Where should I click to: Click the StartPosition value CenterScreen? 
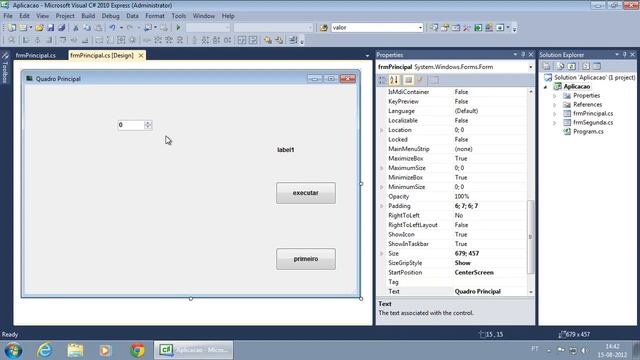tap(474, 273)
